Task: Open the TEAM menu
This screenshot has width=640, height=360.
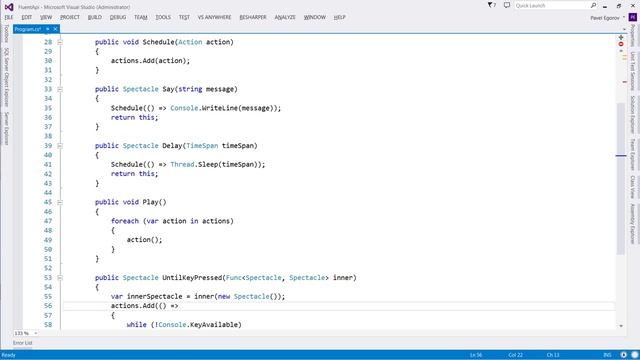Action: tap(141, 17)
